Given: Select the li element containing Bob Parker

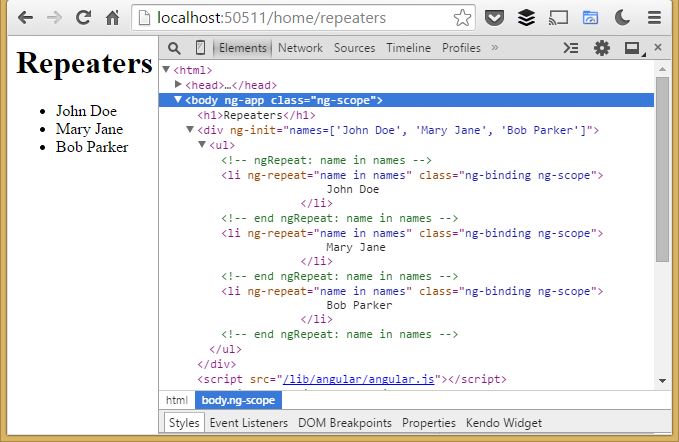Looking at the screenshot, I should [x=412, y=291].
